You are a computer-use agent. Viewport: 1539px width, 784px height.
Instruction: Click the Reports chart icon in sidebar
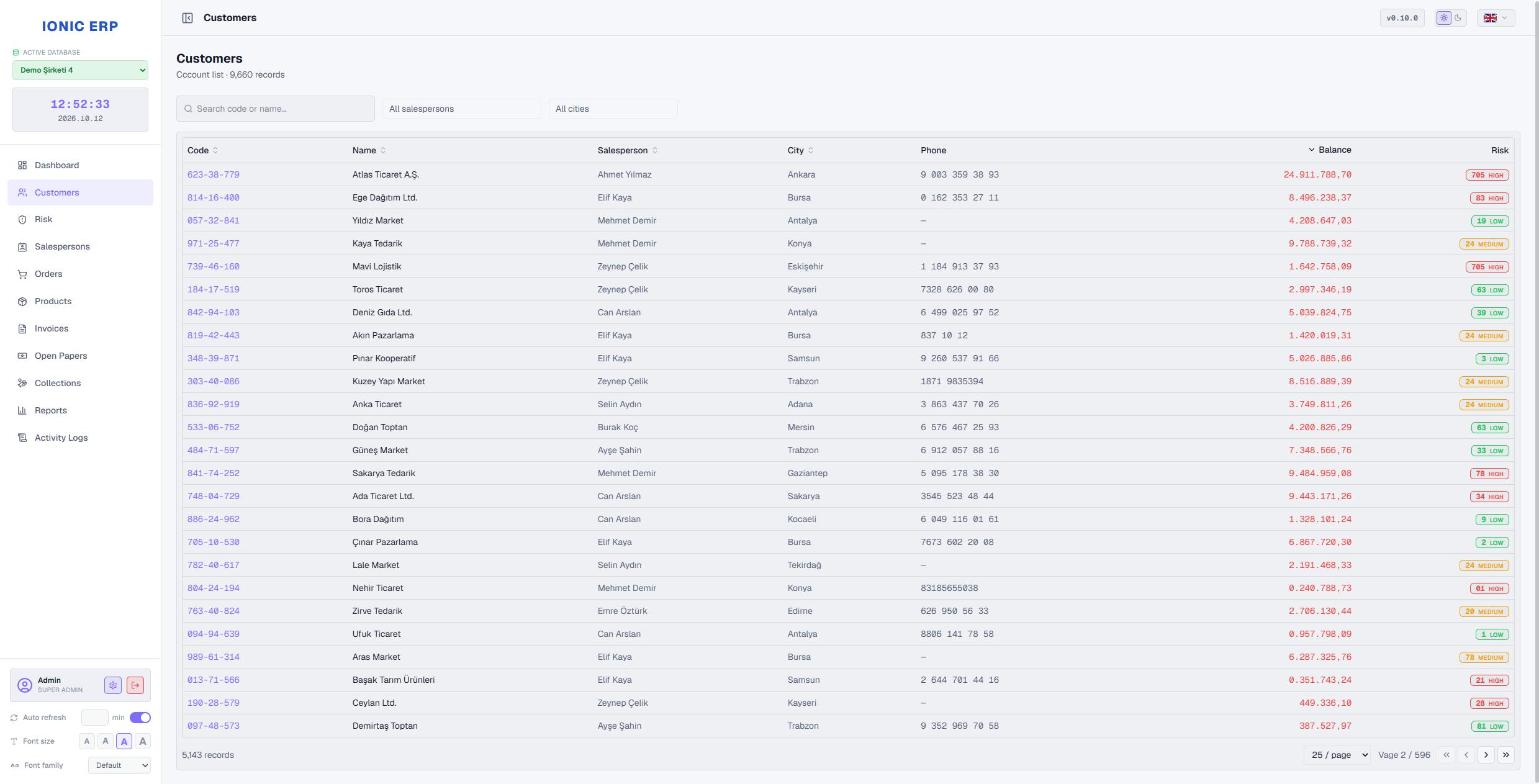pos(22,410)
